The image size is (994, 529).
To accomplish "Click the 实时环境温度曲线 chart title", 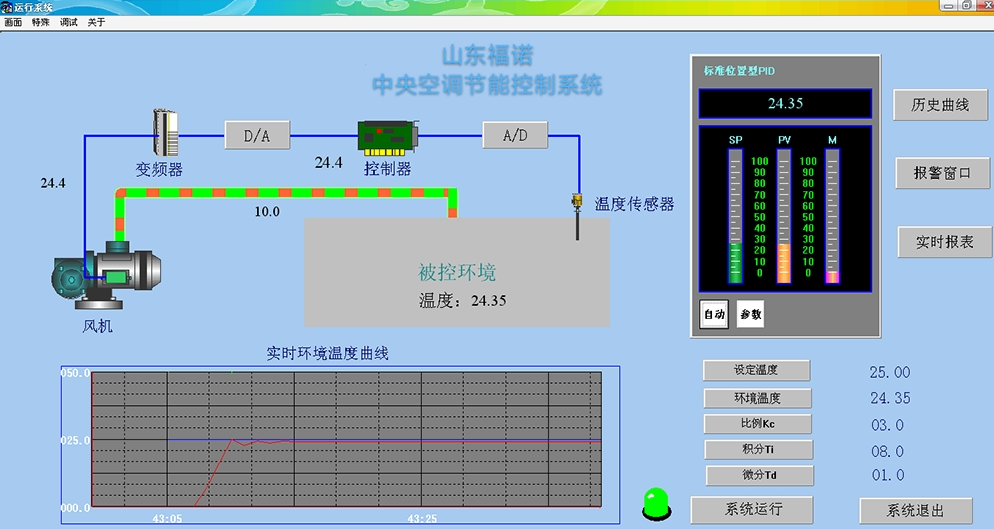I will tap(327, 353).
